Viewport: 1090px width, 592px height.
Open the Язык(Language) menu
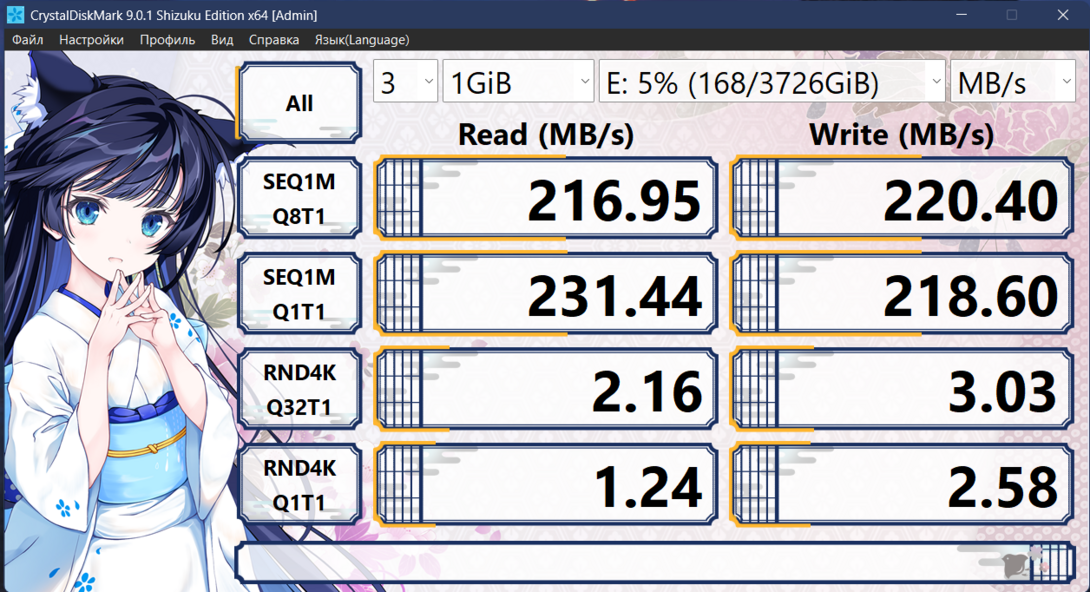click(x=362, y=40)
